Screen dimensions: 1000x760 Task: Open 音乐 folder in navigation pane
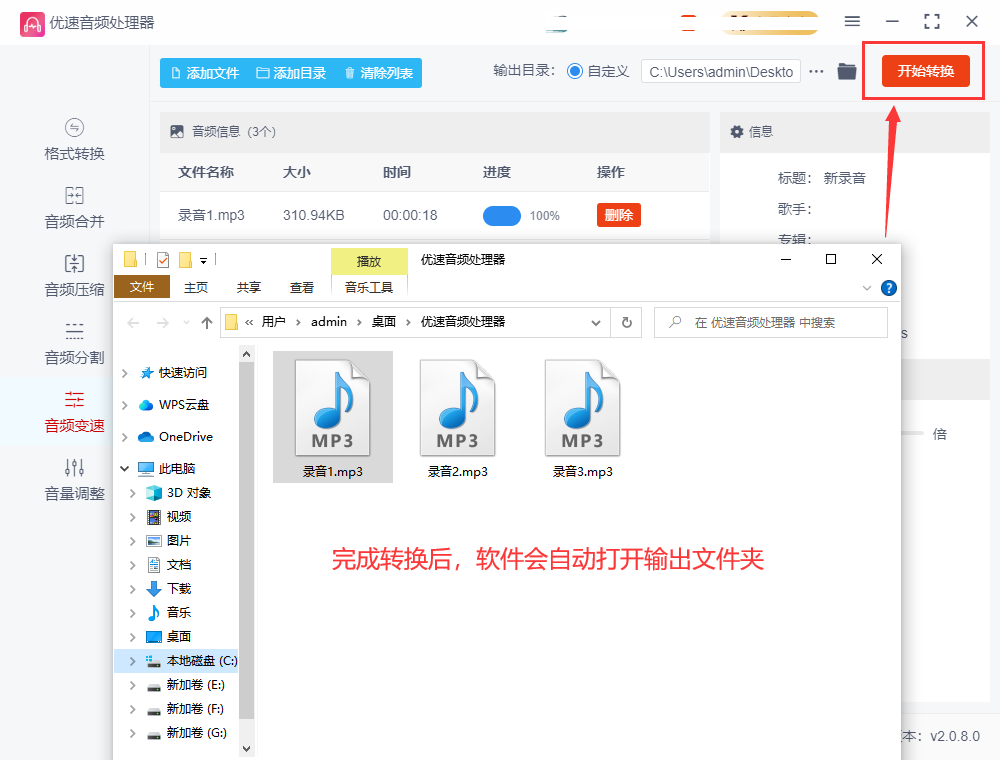pyautogui.click(x=179, y=613)
